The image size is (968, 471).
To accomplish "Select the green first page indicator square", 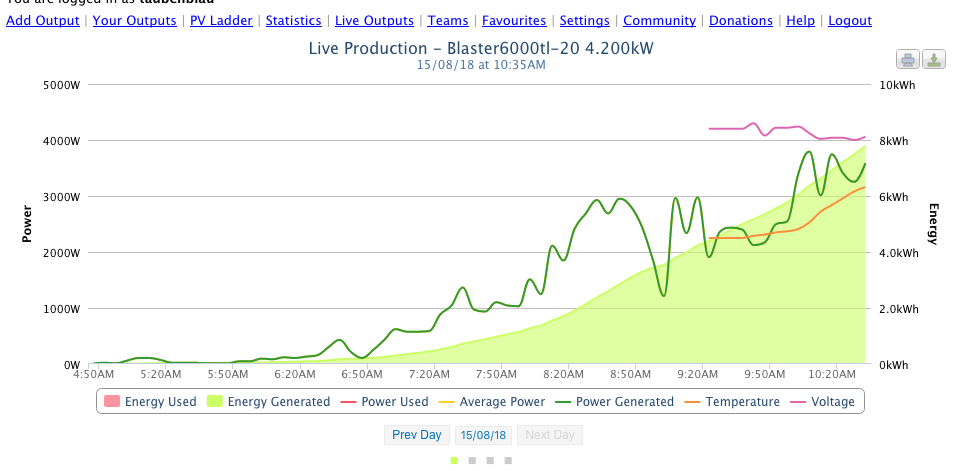I will [x=454, y=460].
